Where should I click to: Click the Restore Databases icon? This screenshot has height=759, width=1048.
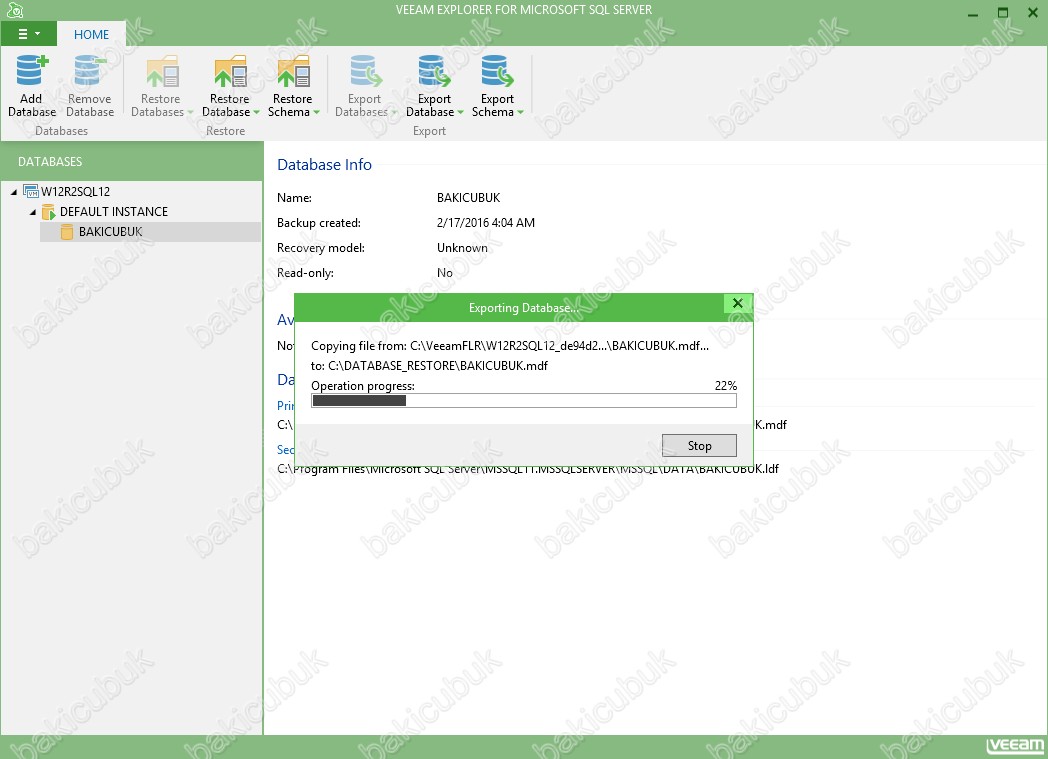pos(161,71)
